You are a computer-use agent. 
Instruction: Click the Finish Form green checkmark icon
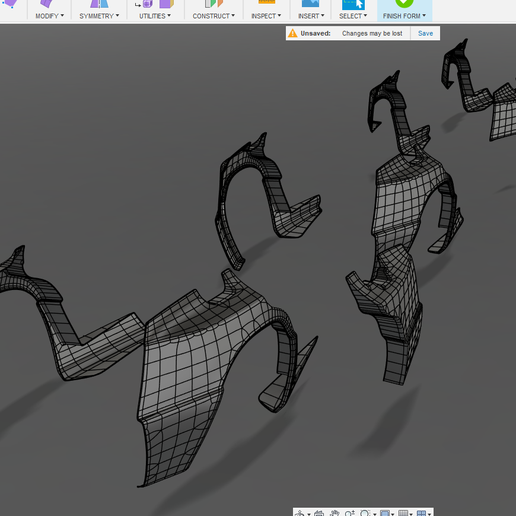click(404, 3)
